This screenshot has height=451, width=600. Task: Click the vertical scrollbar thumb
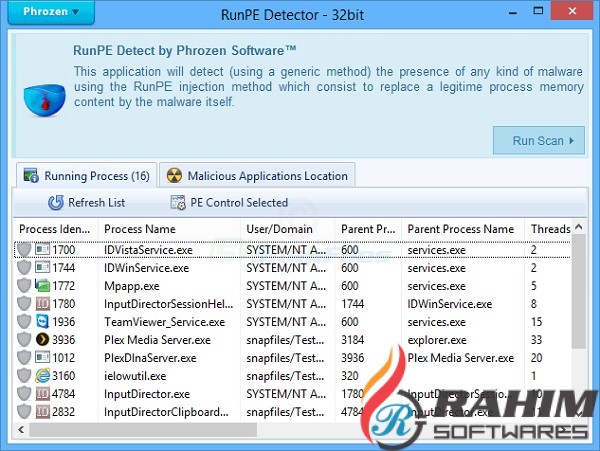579,291
